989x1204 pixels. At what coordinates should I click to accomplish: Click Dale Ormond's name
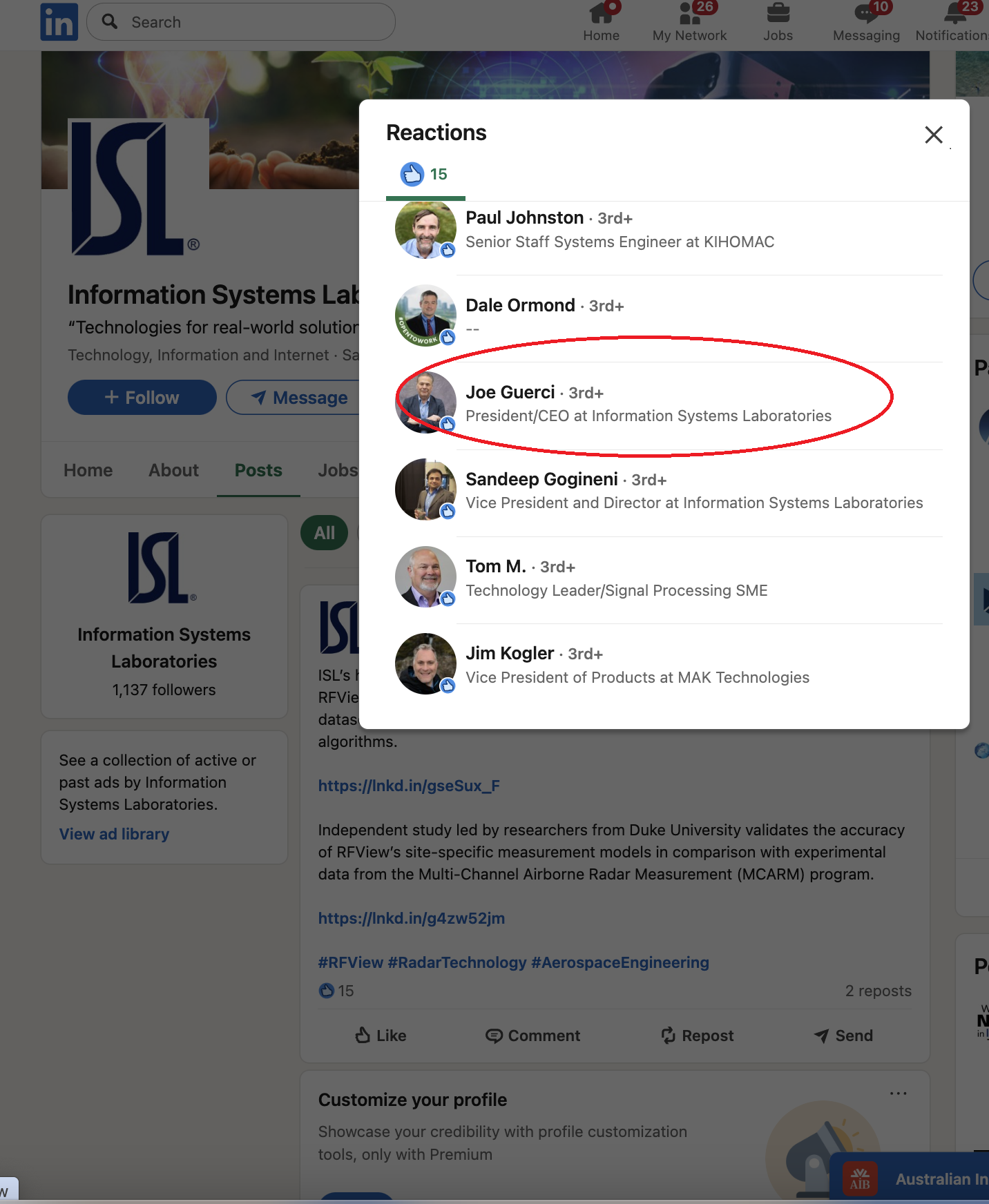pos(521,305)
